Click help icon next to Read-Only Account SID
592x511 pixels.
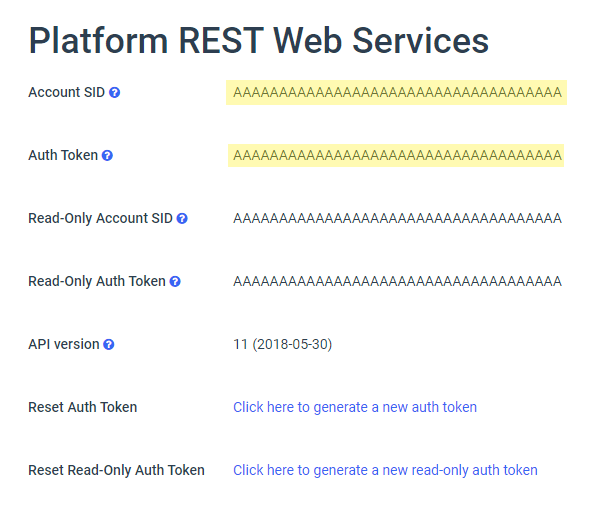pyautogui.click(x=182, y=219)
